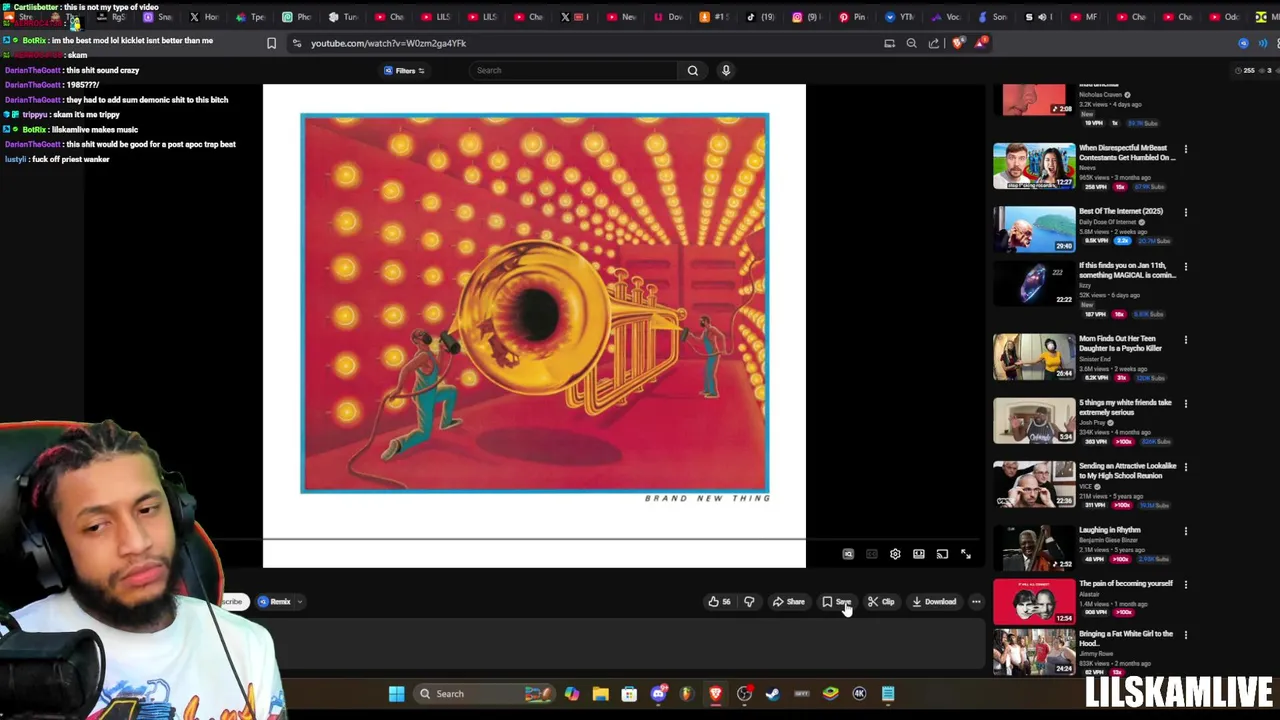
Task: Switch to the TikTok browser tab
Action: pyautogui.click(x=762, y=17)
